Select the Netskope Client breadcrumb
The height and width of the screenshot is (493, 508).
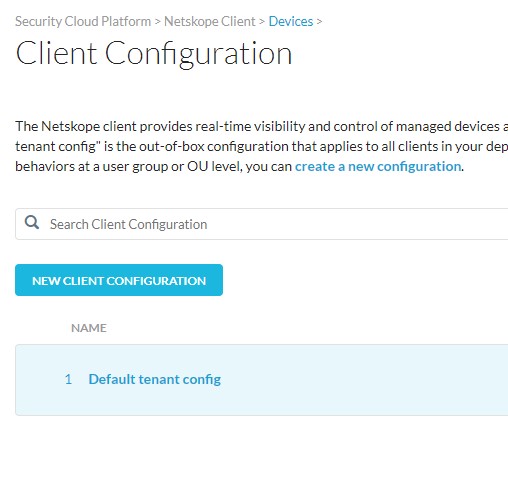[x=210, y=21]
